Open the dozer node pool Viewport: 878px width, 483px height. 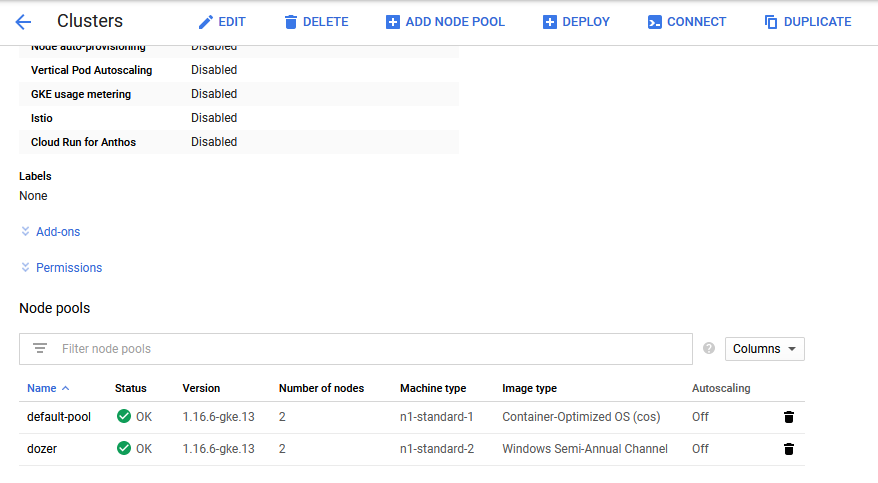(x=42, y=449)
